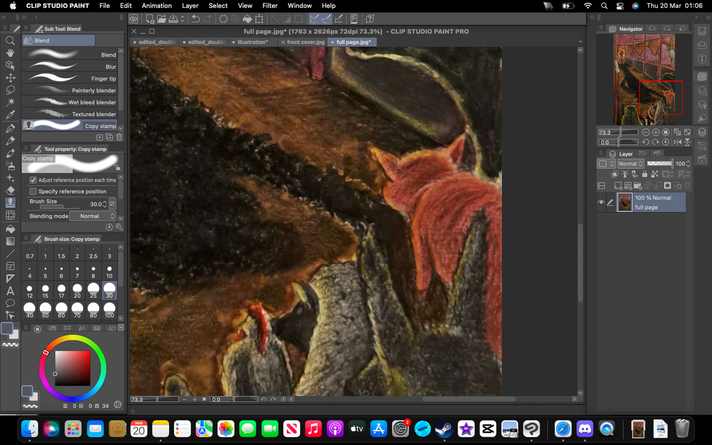712x445 pixels.
Task: Open the Filter menu
Action: coord(270,6)
